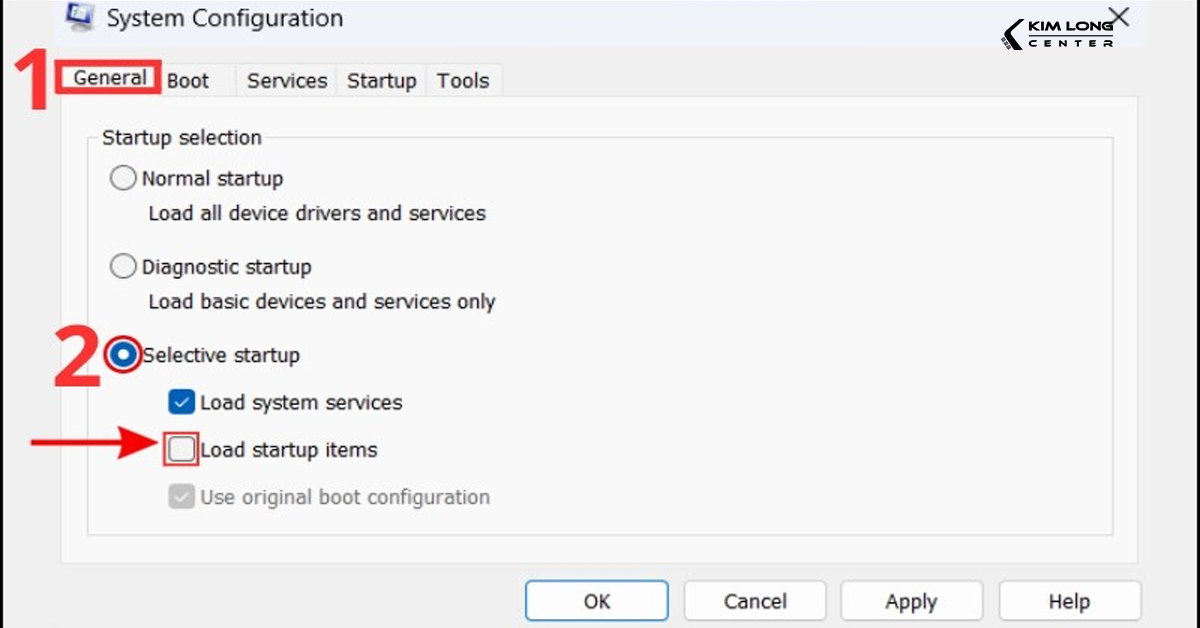
Task: Select the Diagnostic startup radio button
Action: coord(123,267)
